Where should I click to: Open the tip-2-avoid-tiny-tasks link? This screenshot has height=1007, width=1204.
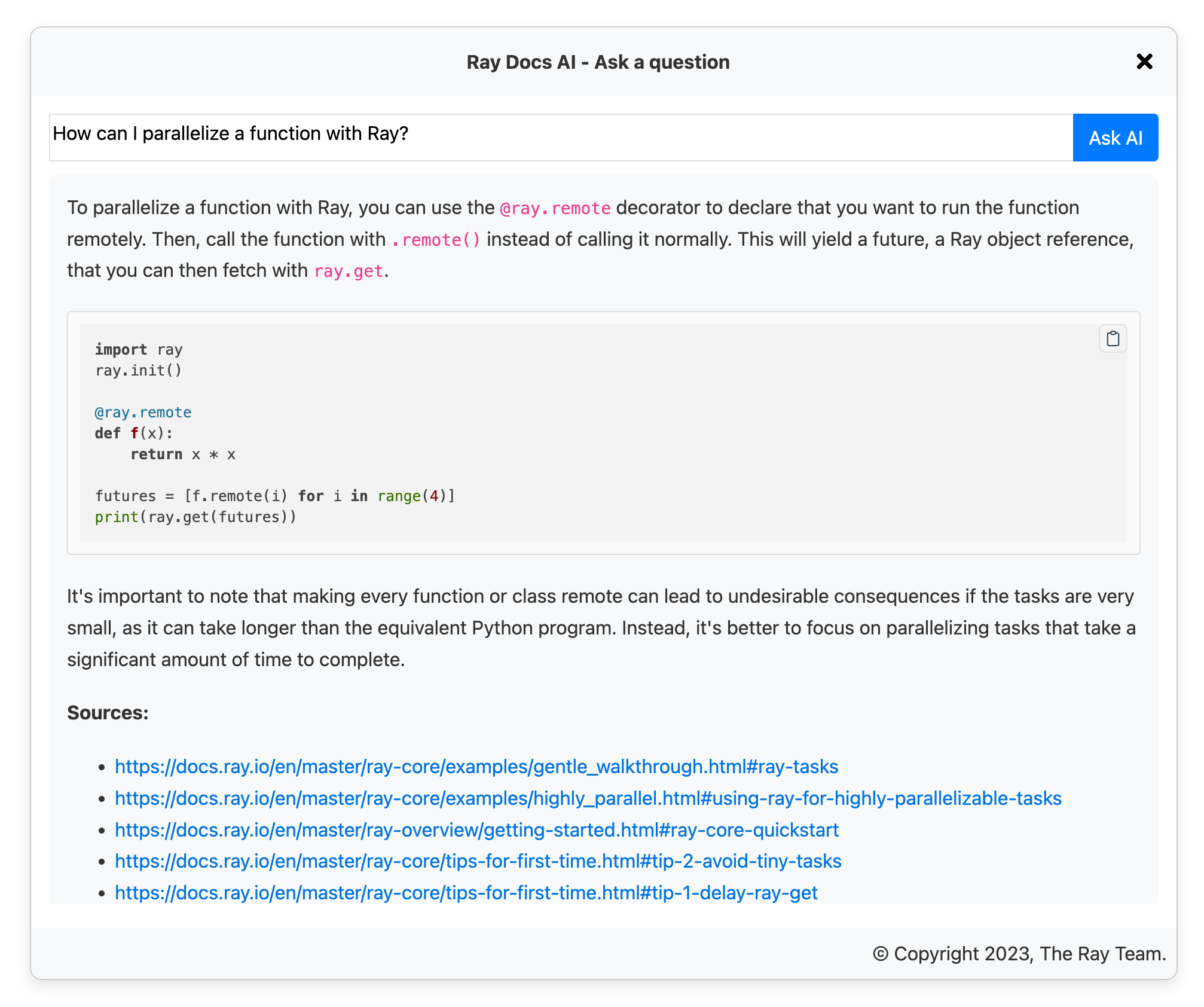[x=478, y=861]
